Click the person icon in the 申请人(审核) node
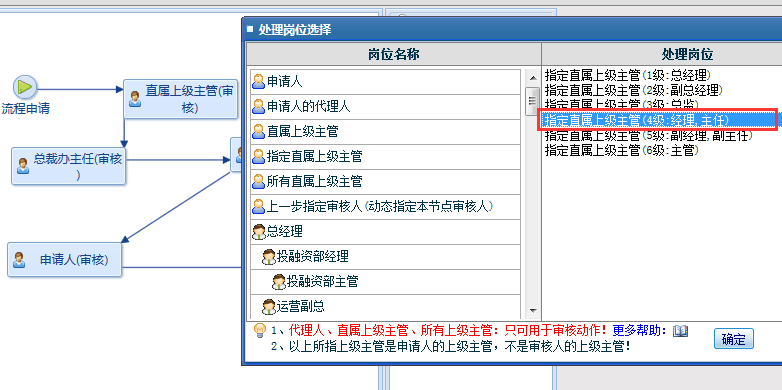 click(19, 260)
